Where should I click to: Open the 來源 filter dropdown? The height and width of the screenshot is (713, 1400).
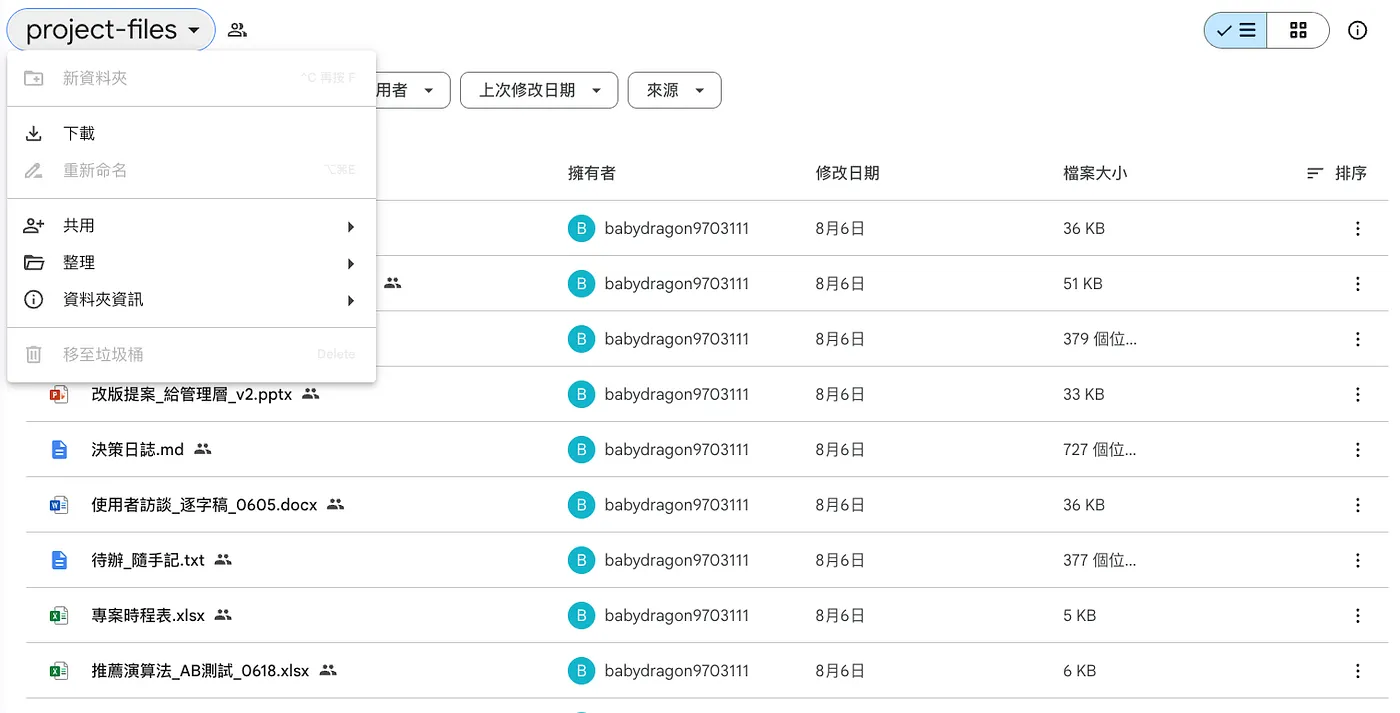point(675,90)
